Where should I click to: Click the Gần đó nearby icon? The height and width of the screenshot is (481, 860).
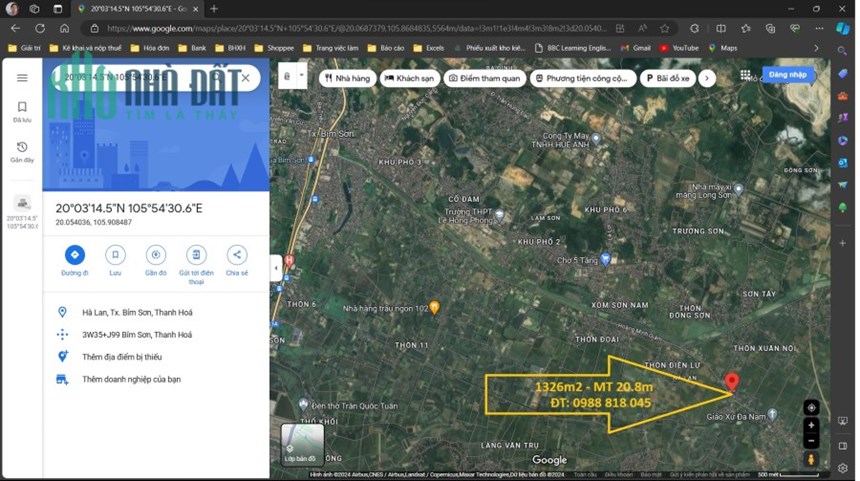pos(156,255)
